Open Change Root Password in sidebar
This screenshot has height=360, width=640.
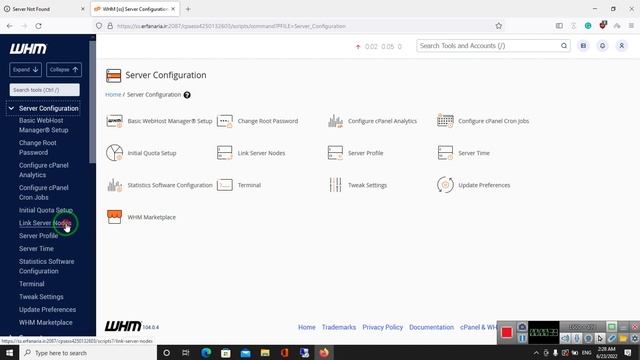click(38, 147)
